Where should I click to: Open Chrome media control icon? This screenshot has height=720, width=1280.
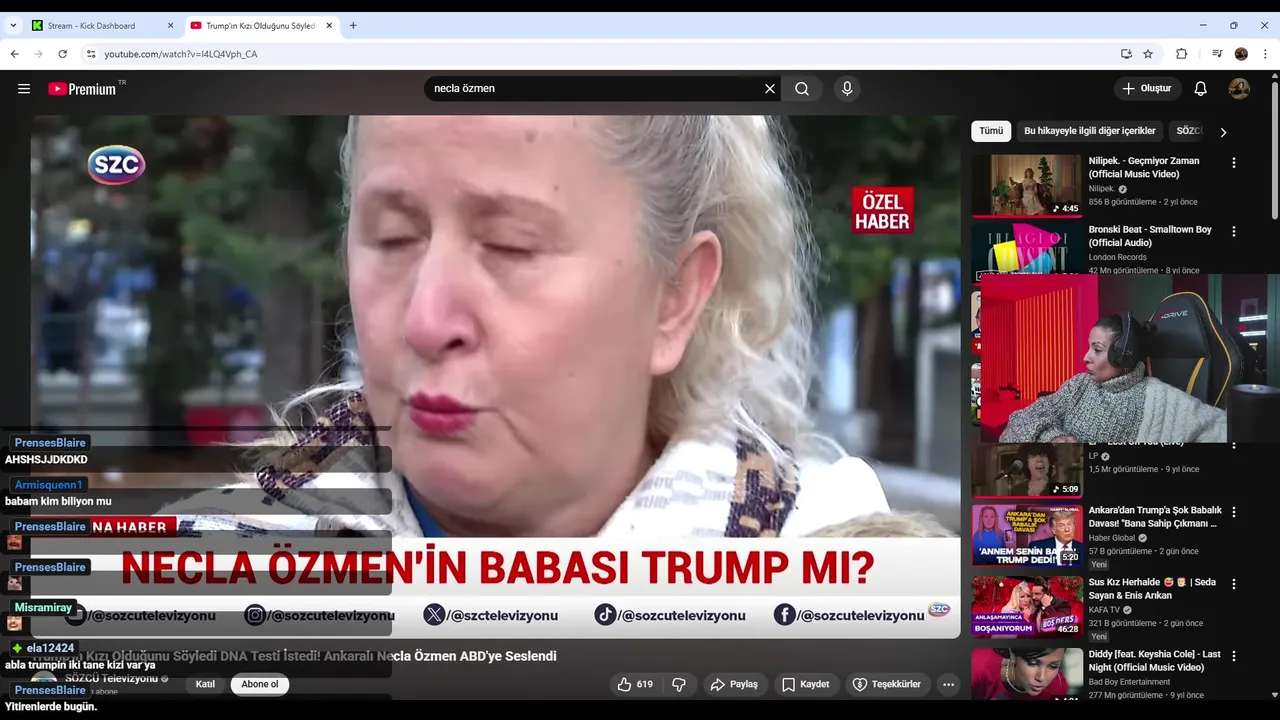pos(1217,54)
